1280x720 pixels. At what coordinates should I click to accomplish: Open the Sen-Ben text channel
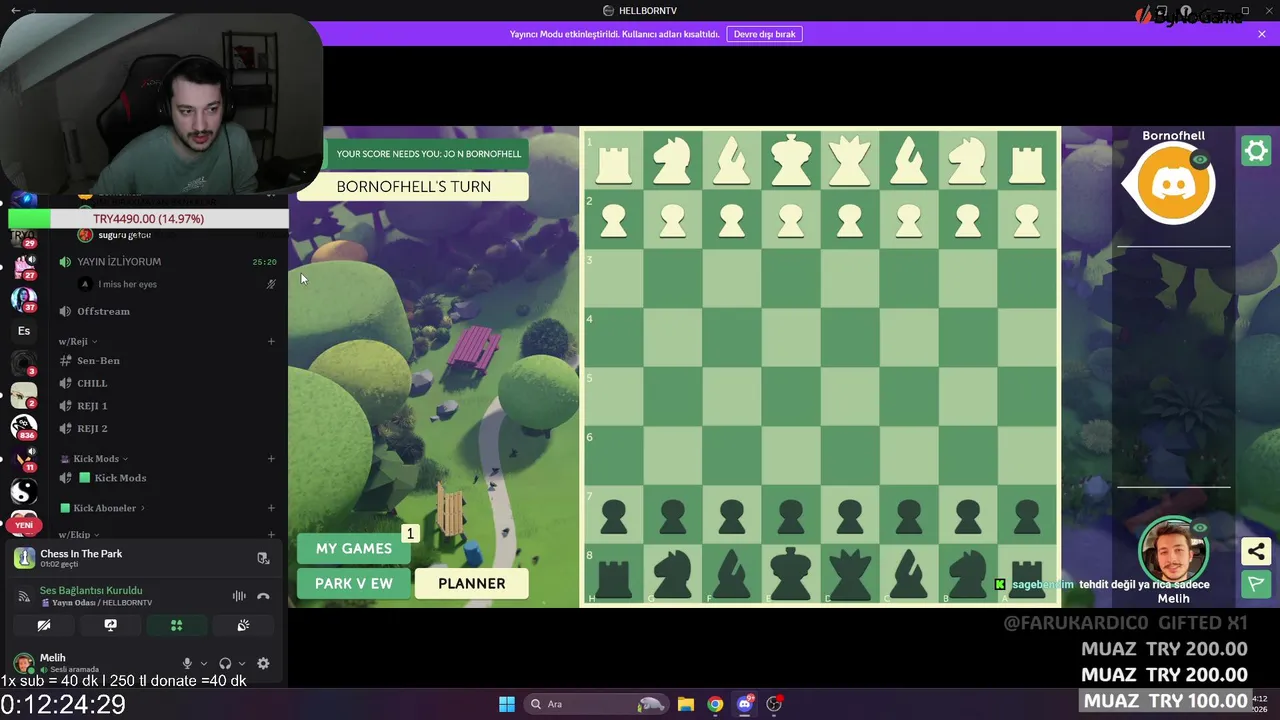tap(98, 360)
